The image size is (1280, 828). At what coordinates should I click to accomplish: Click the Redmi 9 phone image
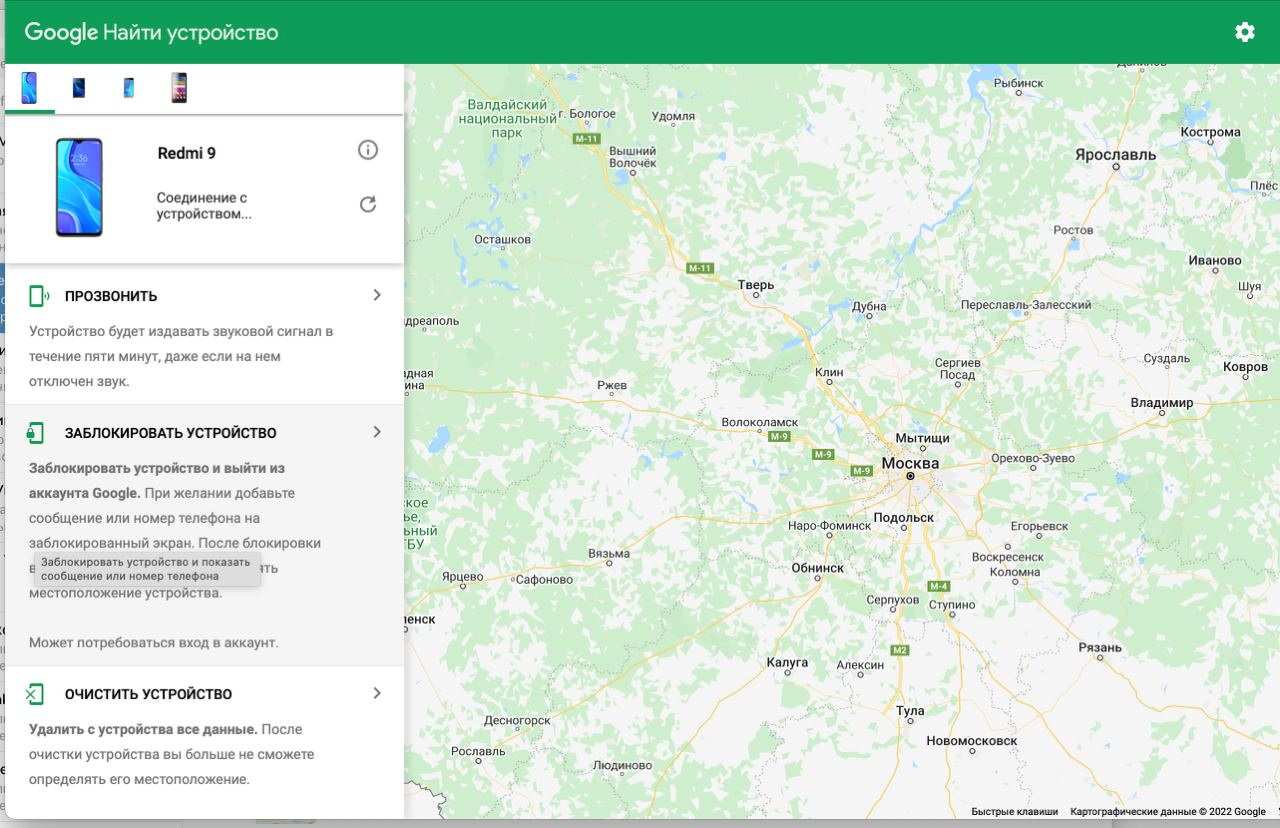79,187
